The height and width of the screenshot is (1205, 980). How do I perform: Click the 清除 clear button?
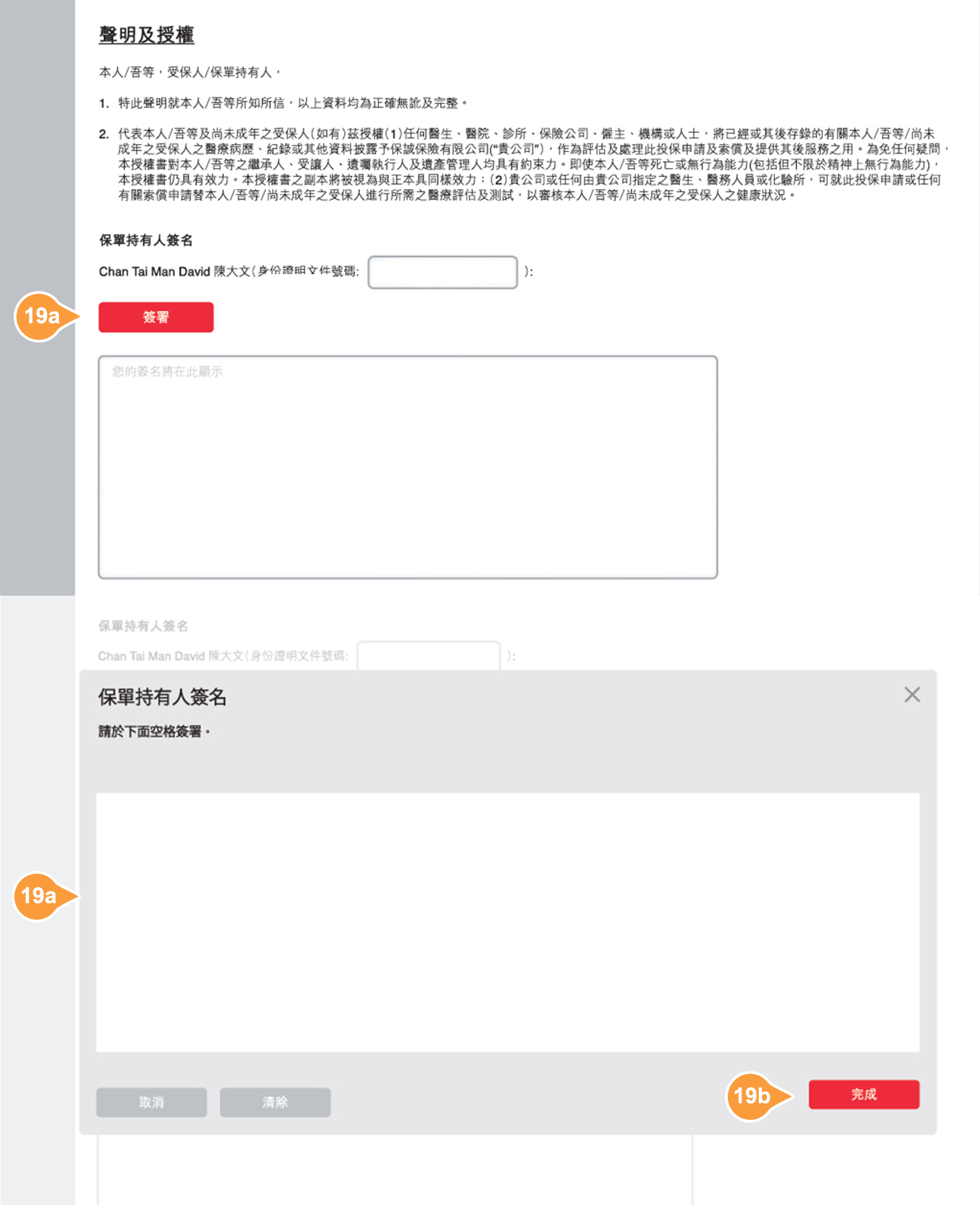point(275,1102)
